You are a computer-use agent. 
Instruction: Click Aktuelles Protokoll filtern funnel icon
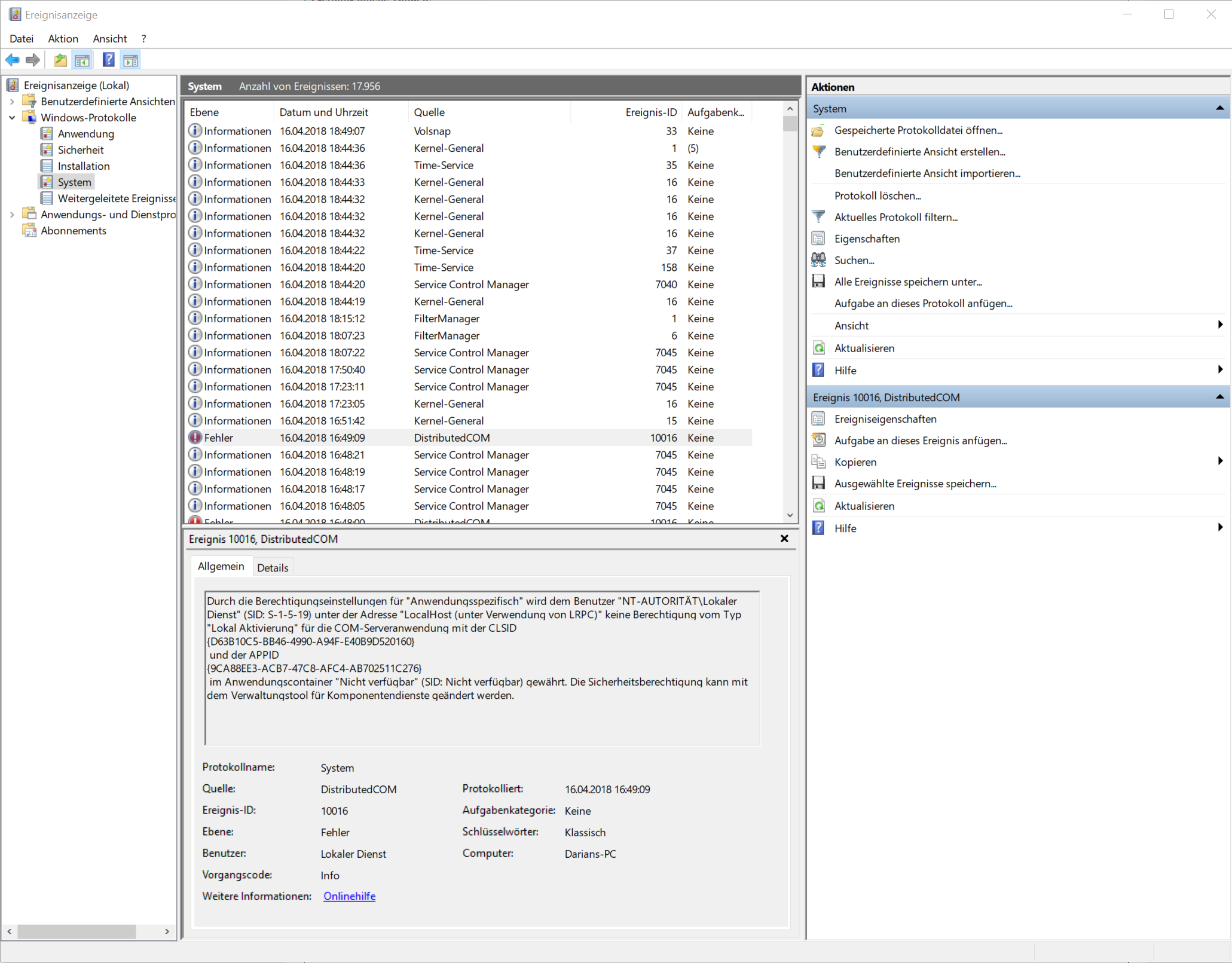tap(818, 217)
